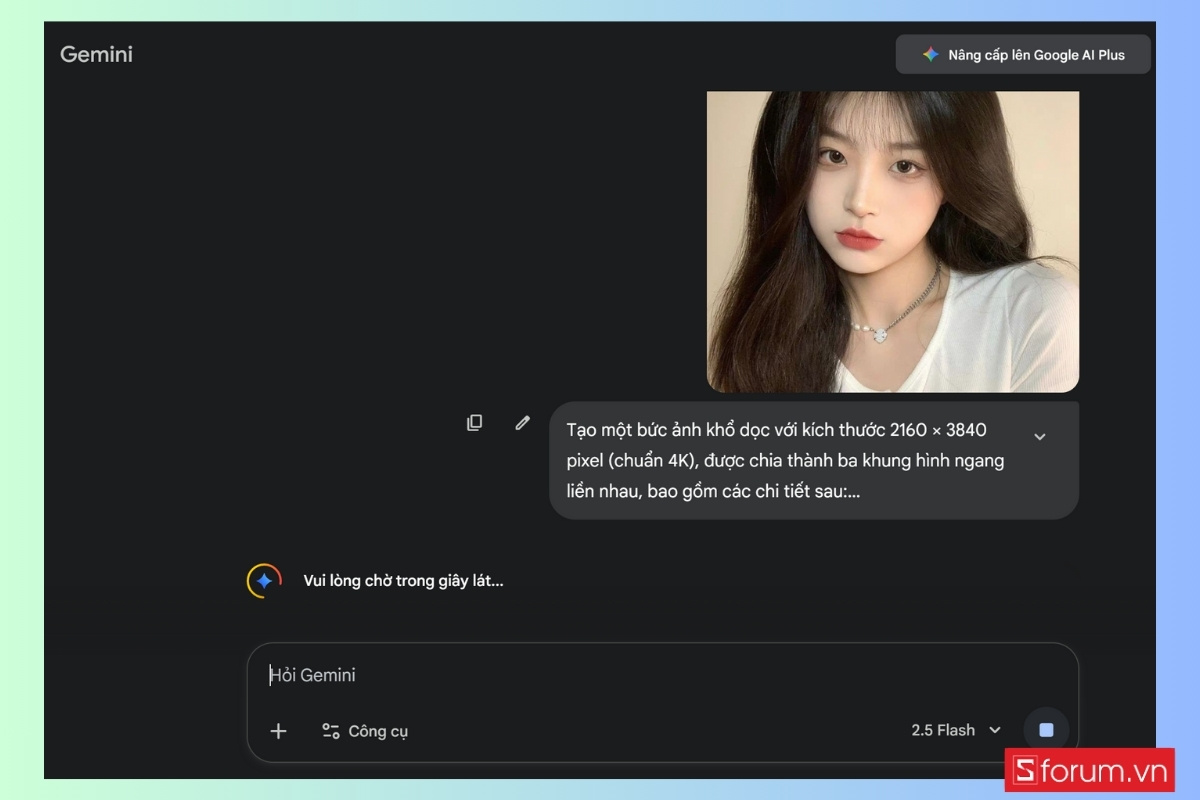Click the Gemini sparkle loading icon

tap(264, 580)
